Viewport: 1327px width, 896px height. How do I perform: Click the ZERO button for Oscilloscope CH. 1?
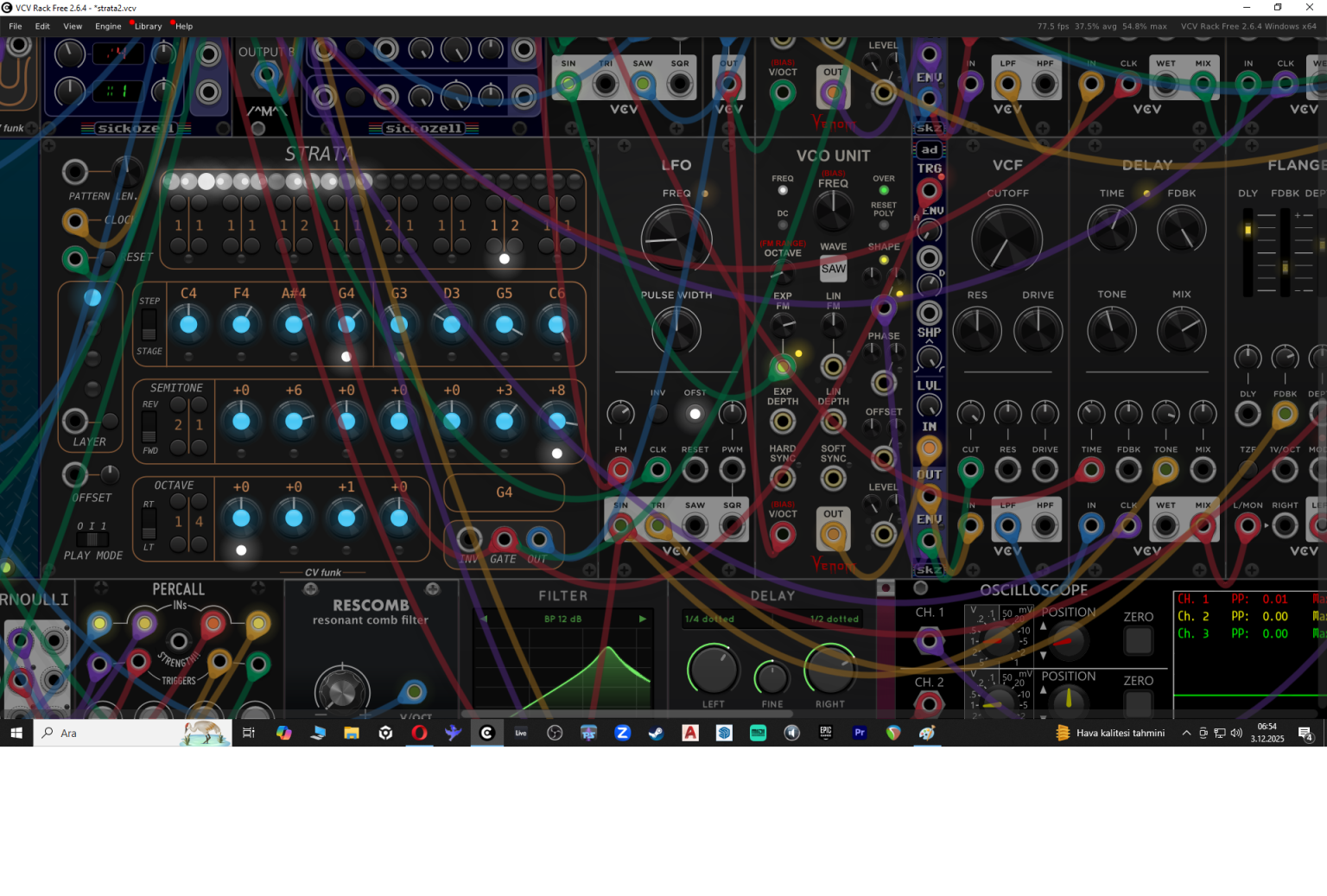pyautogui.click(x=1139, y=640)
